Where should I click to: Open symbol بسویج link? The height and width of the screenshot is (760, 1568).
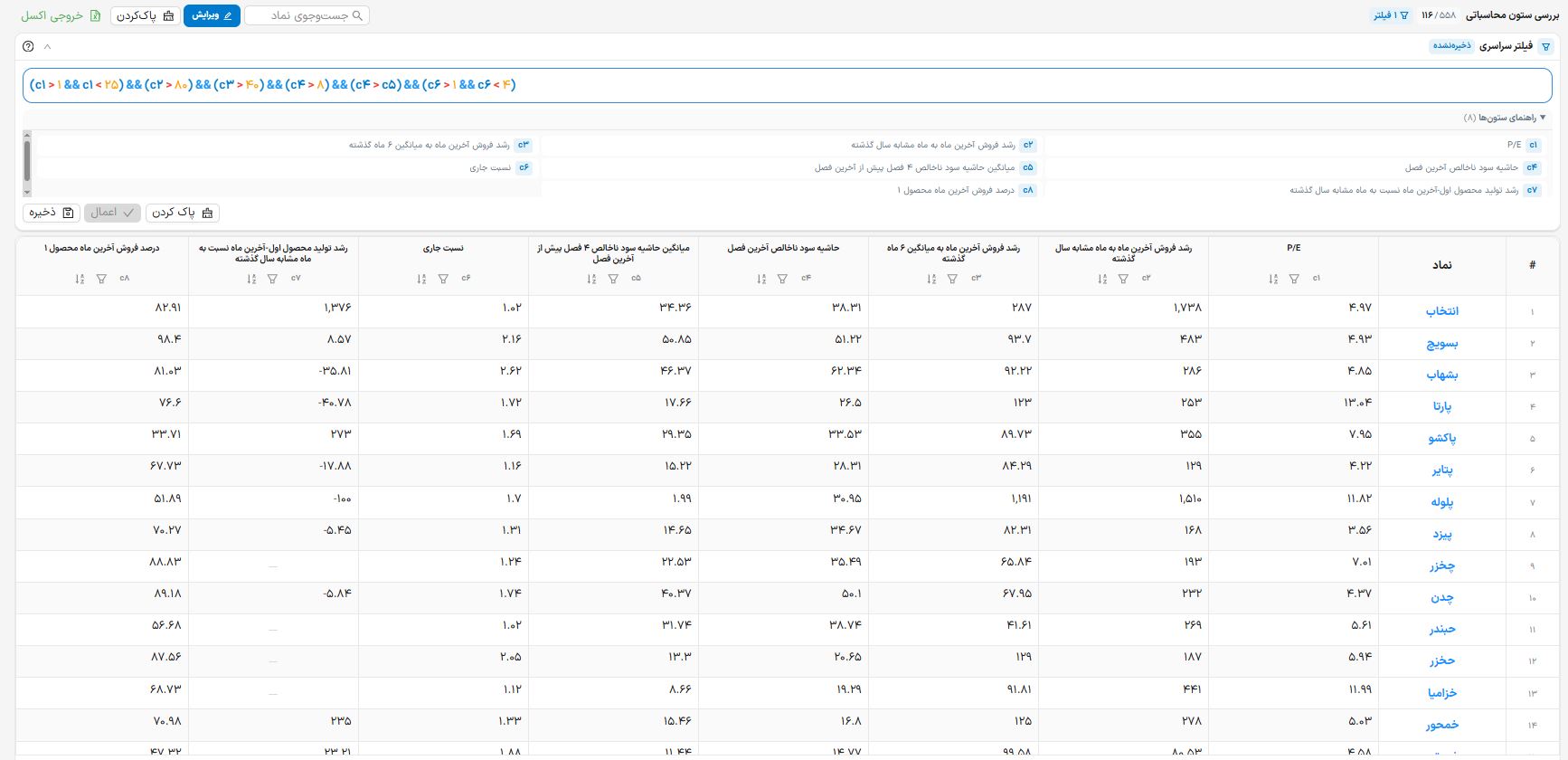pos(1442,343)
